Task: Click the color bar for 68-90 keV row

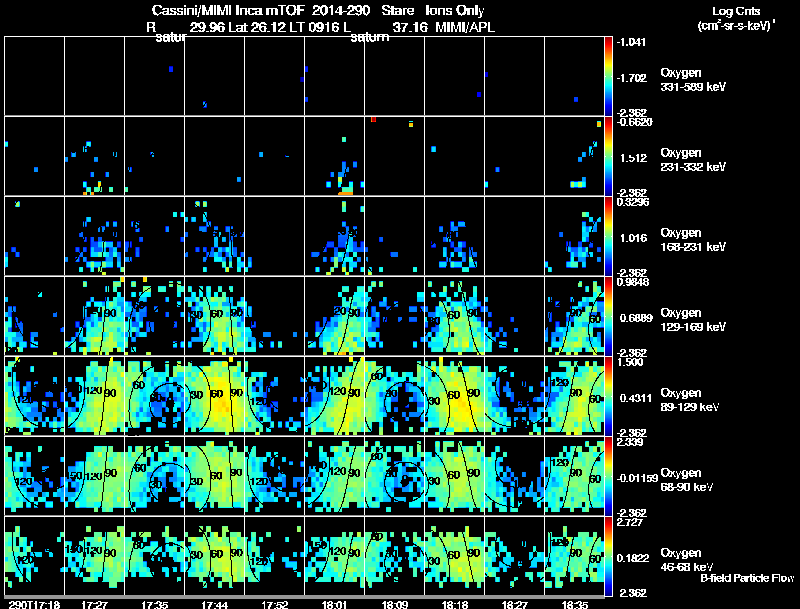Action: click(608, 476)
